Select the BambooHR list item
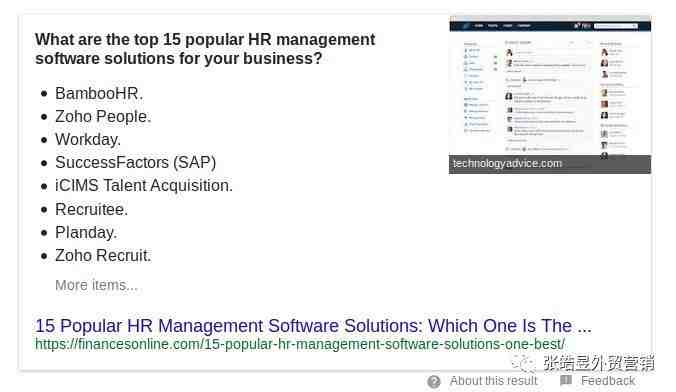676x392 pixels. [99, 93]
